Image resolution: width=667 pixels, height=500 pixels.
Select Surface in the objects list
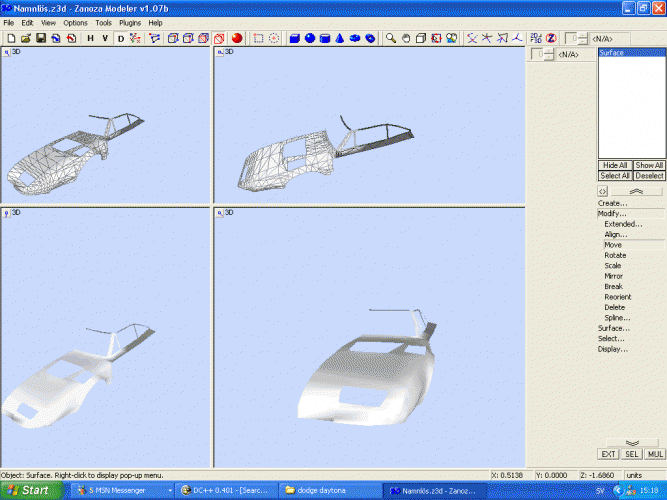[x=612, y=53]
